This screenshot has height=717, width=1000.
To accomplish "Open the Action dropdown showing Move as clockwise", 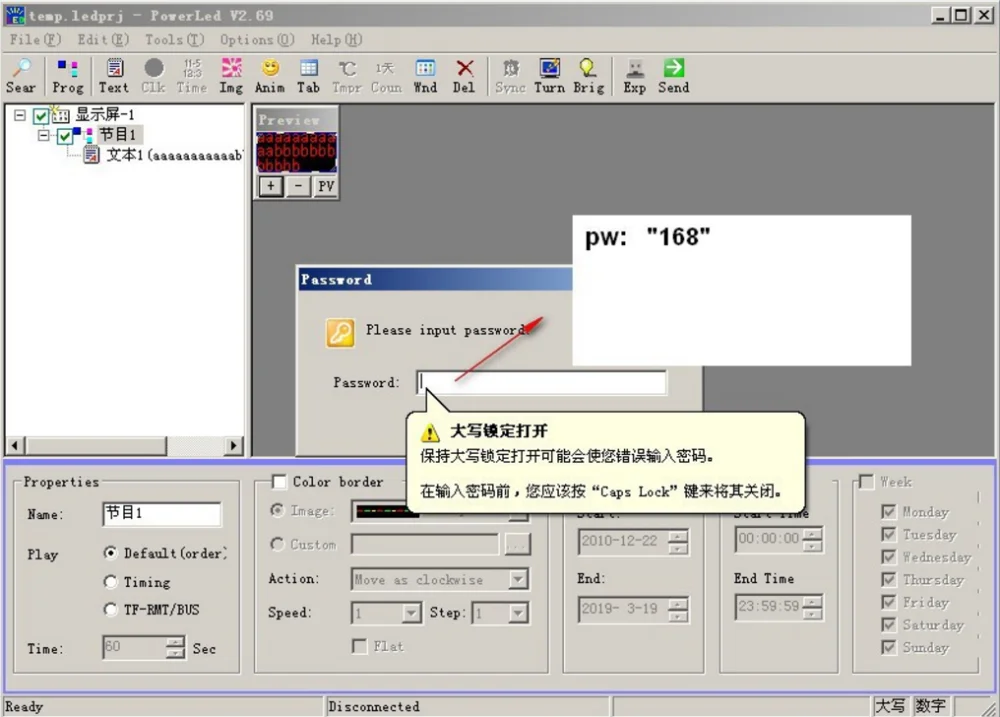I will pos(518,579).
